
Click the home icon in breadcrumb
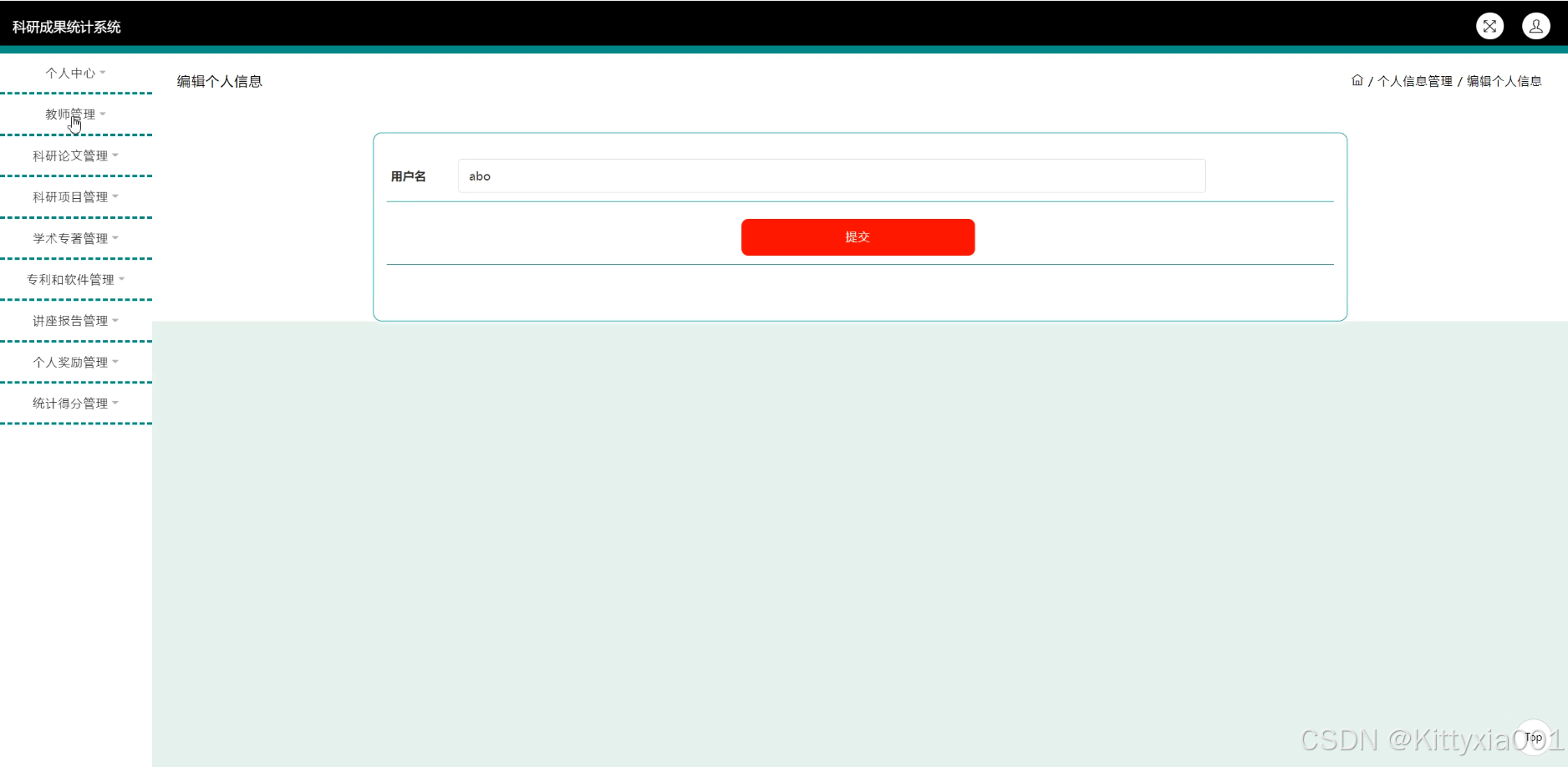coord(1357,81)
